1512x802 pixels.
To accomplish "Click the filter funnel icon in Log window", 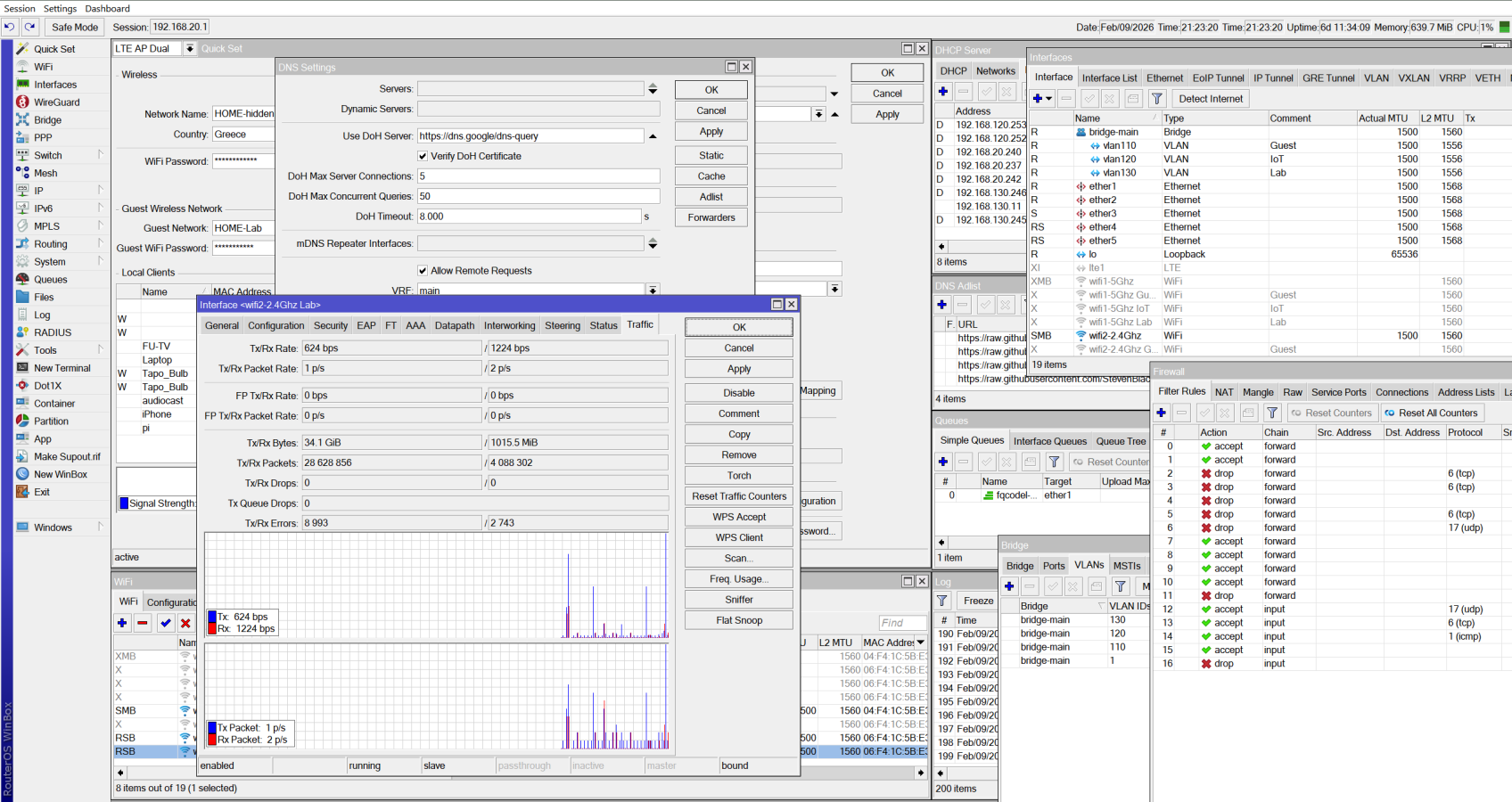I will pos(942,601).
